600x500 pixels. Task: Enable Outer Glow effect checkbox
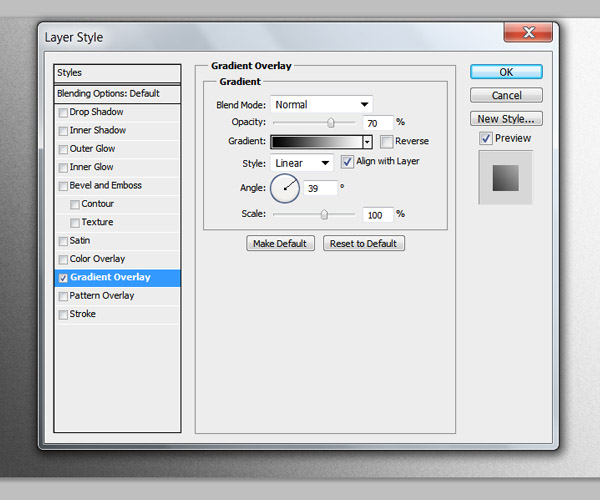point(63,150)
